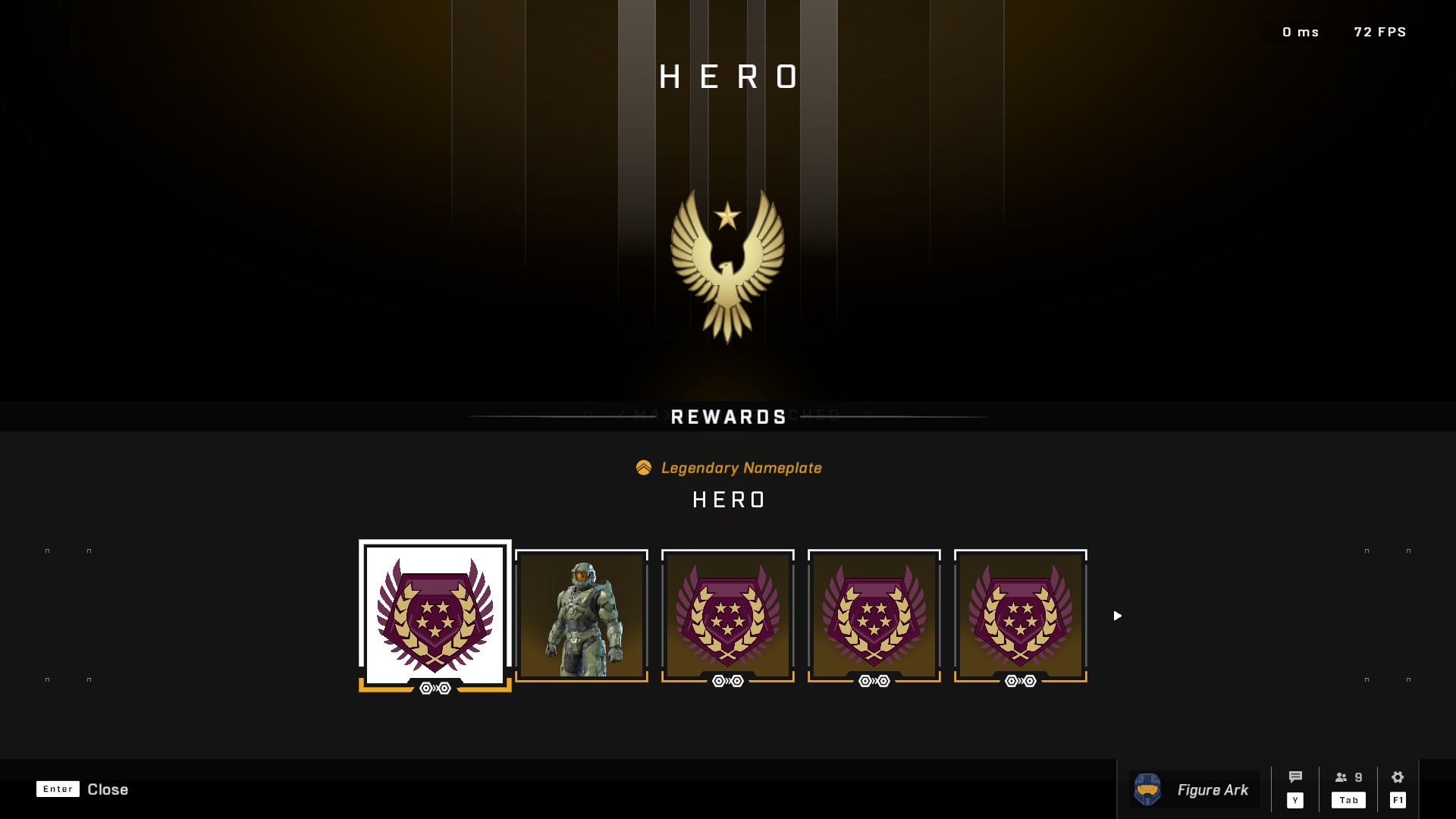
Task: Click the Legendary rarity icon
Action: pos(644,468)
